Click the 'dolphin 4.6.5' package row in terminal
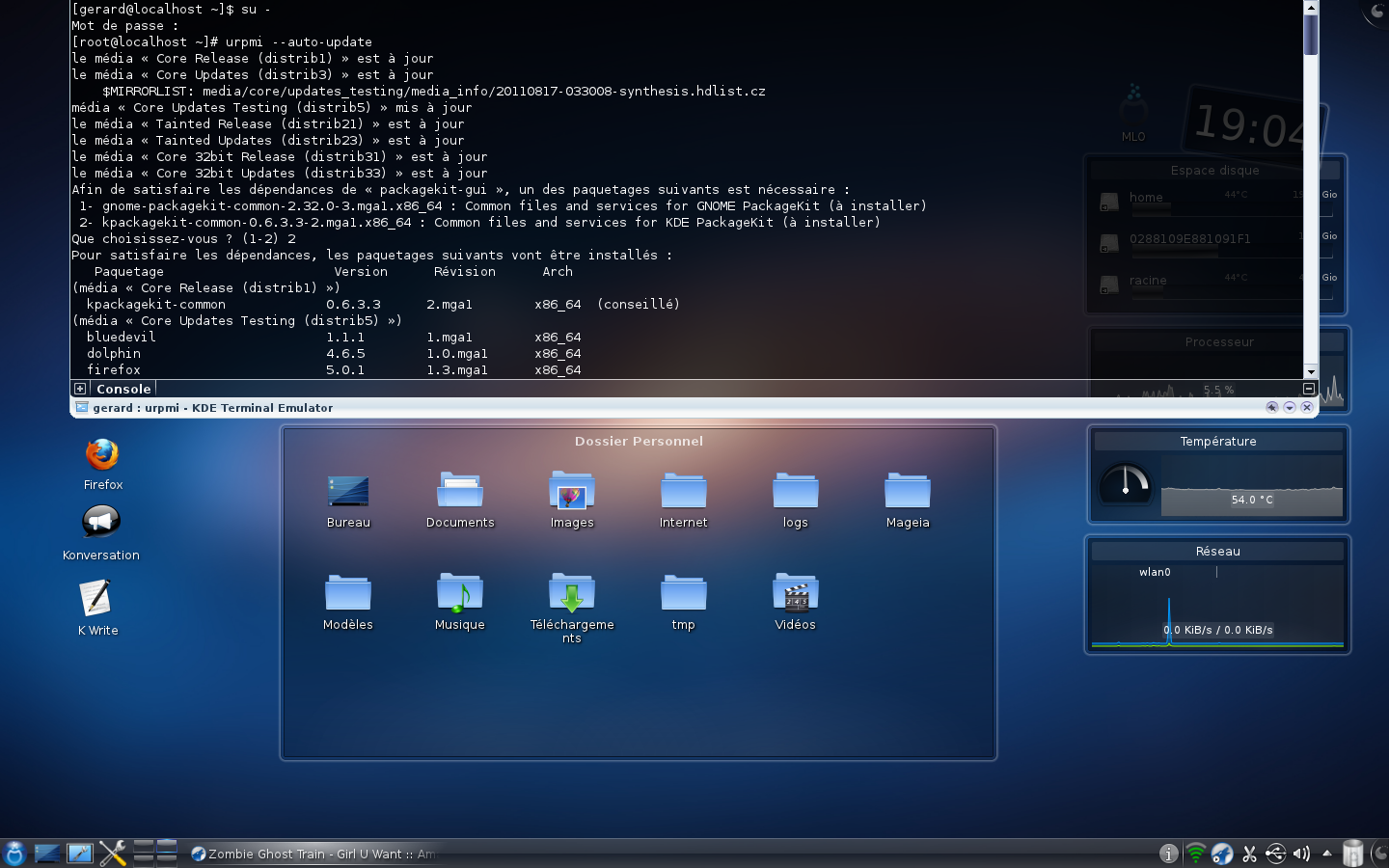 click(x=334, y=354)
